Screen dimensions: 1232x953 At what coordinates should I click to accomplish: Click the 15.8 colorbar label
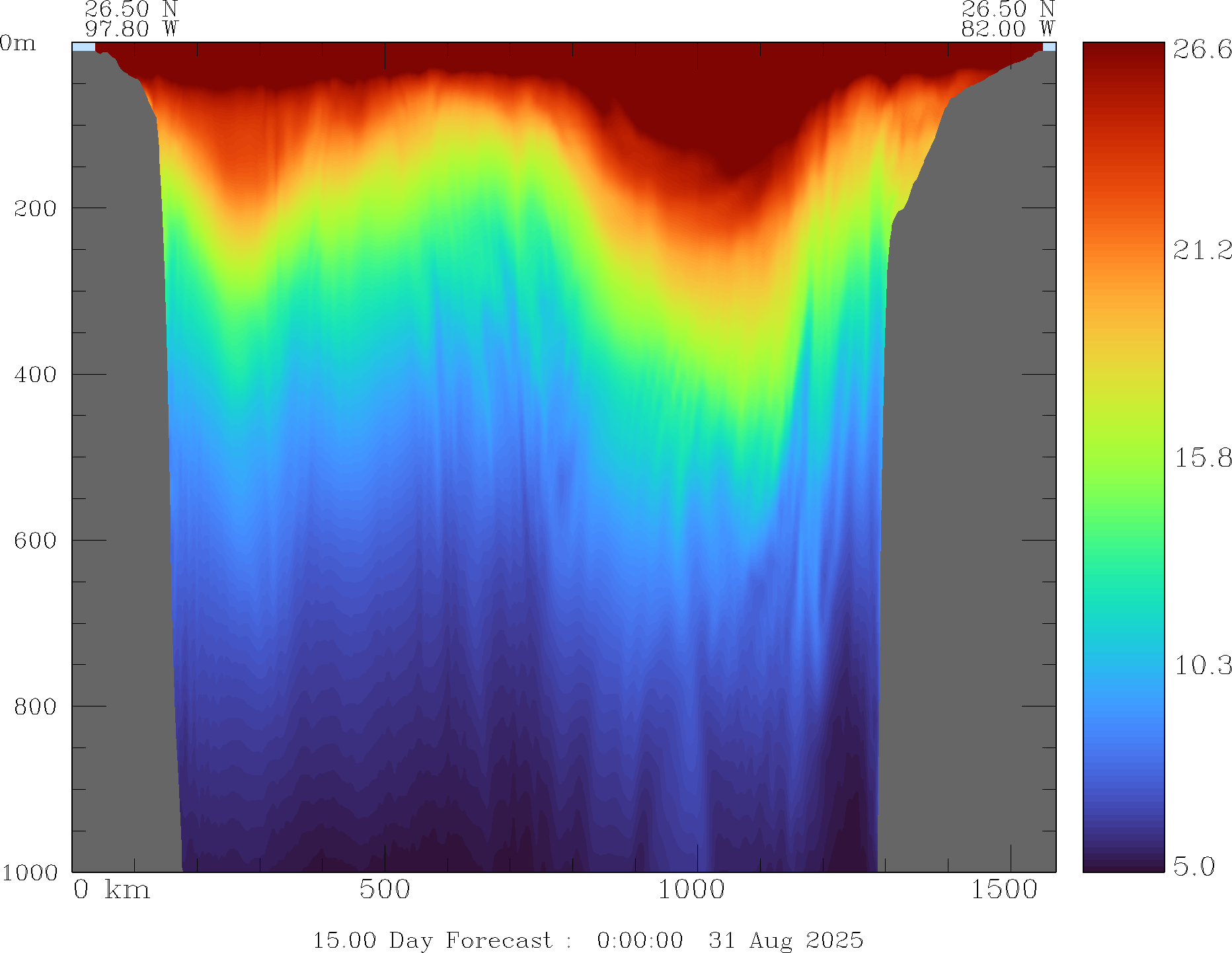[1202, 457]
